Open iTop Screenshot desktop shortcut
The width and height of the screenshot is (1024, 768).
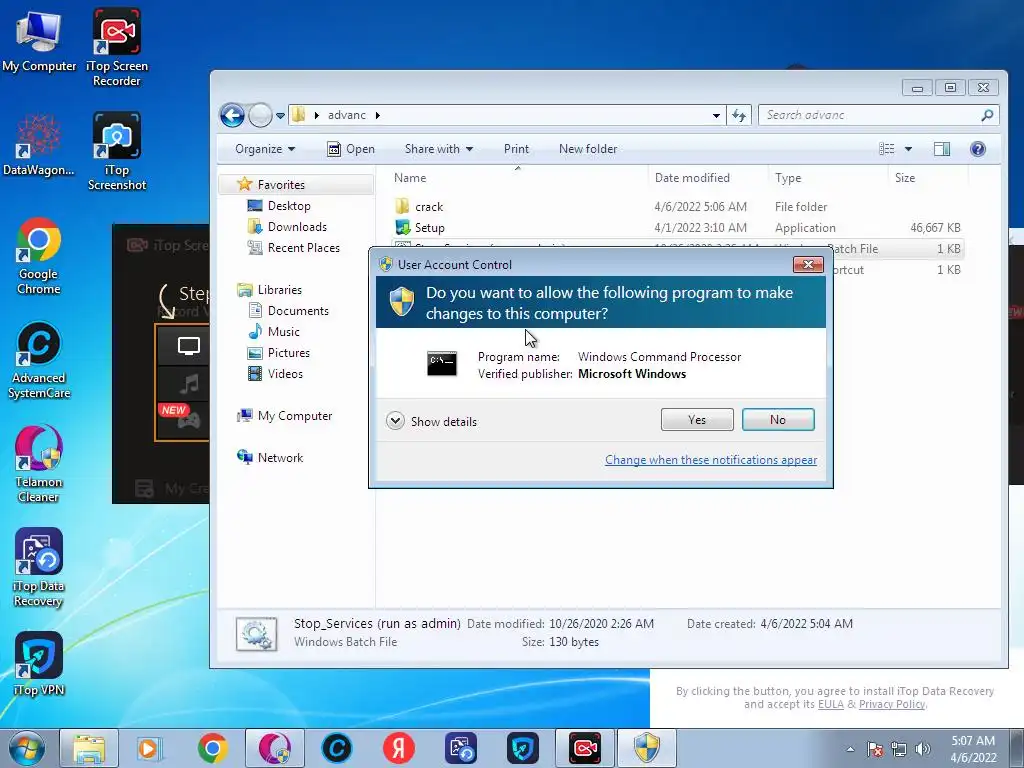[x=117, y=152]
